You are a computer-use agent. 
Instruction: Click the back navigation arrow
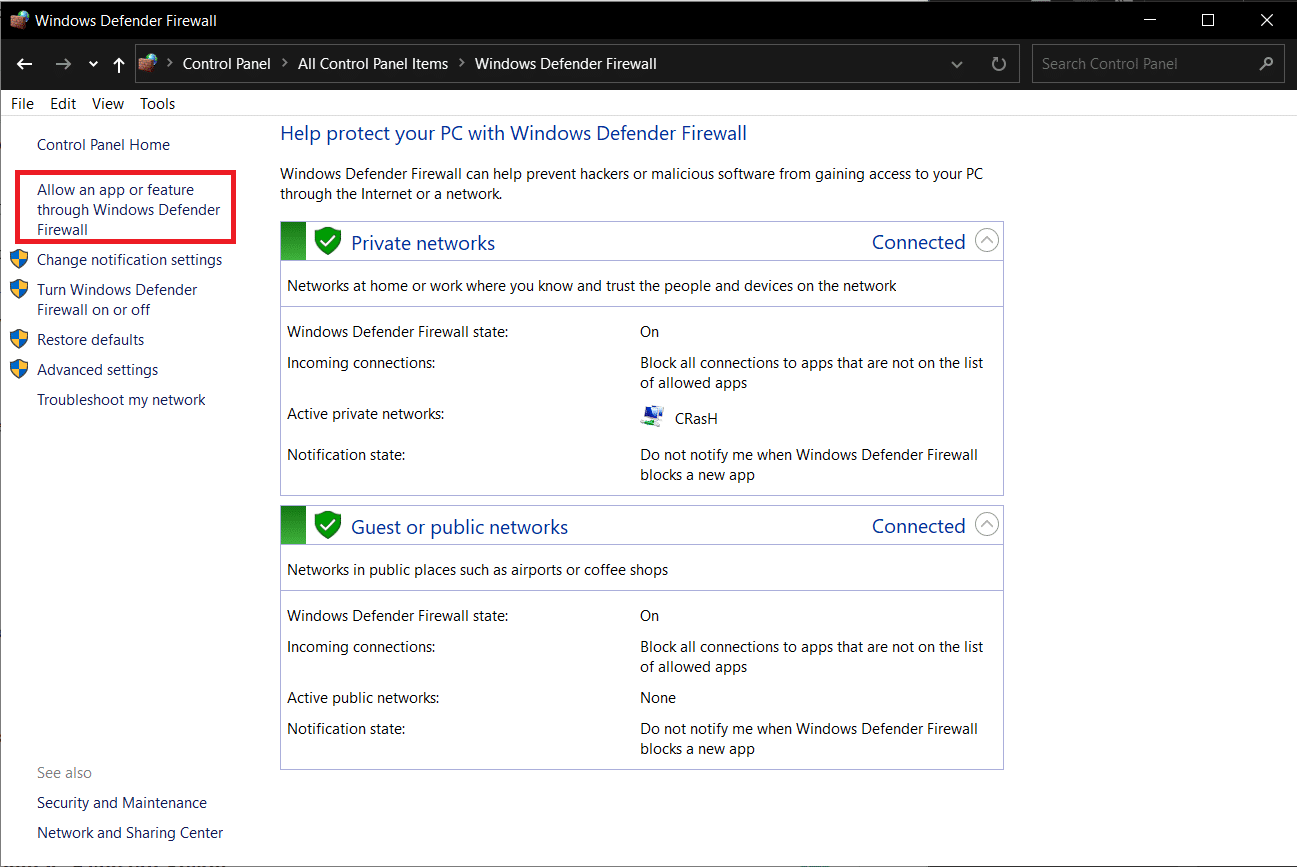tap(25, 64)
